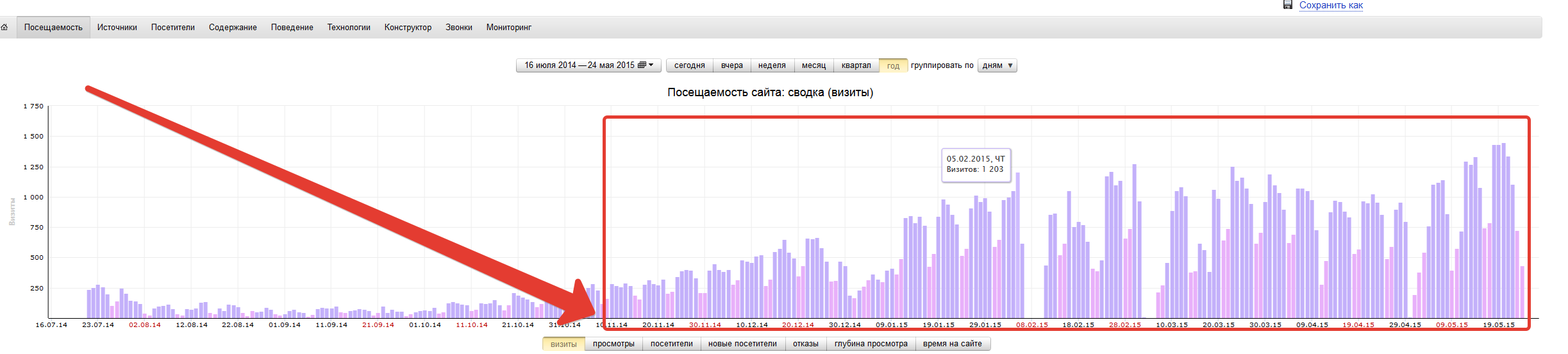The width and height of the screenshot is (1568, 354).
Task: Switch to the посетители chart tab
Action: [x=671, y=344]
